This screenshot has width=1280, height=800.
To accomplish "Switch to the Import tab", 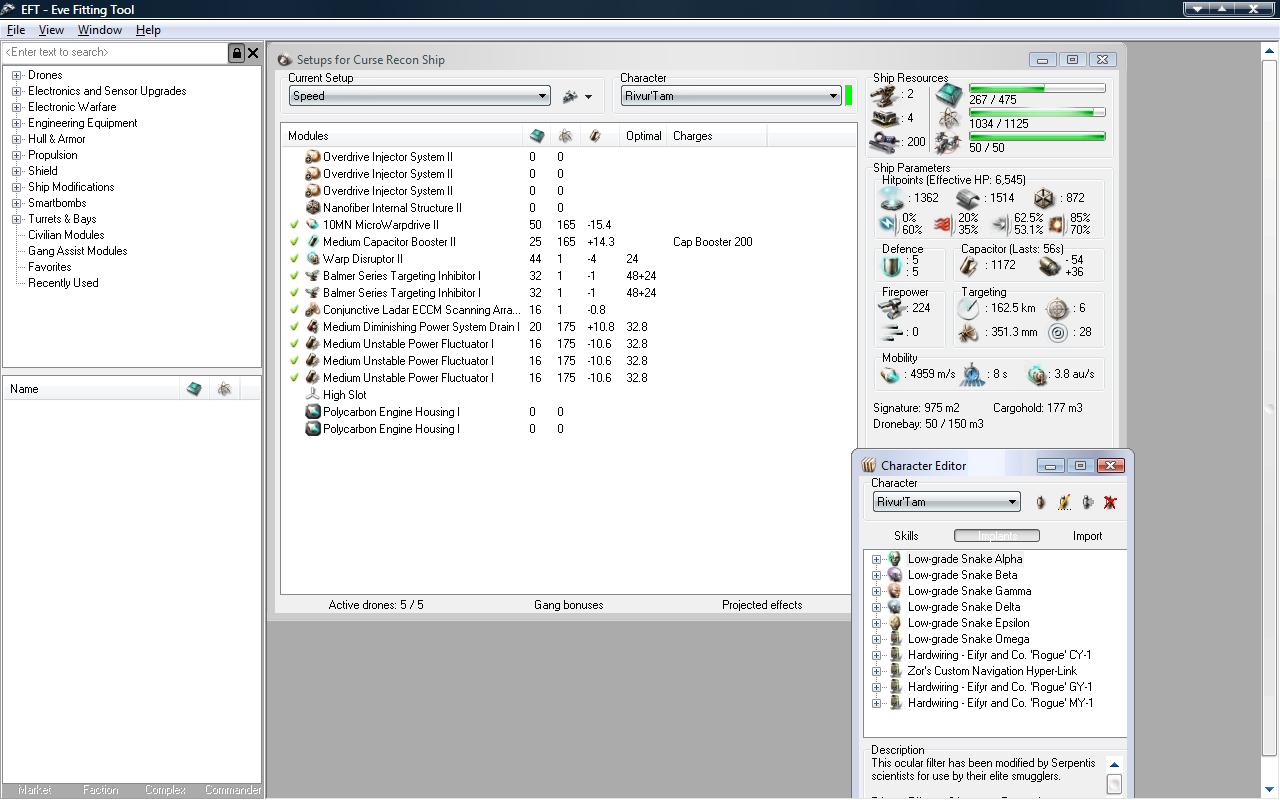I will (x=1087, y=536).
